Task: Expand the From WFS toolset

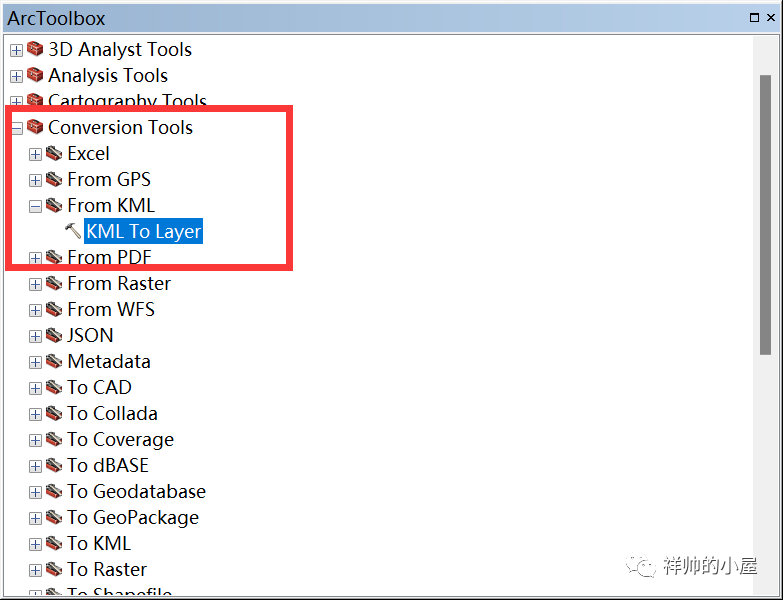Action: pos(35,310)
